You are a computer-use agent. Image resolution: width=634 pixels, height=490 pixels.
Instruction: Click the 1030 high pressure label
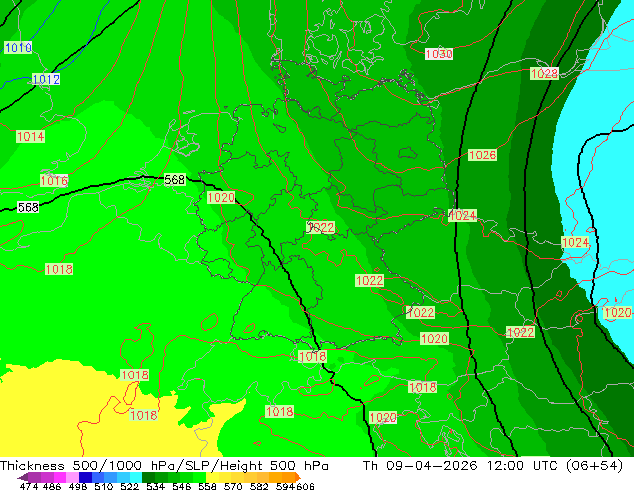[439, 54]
